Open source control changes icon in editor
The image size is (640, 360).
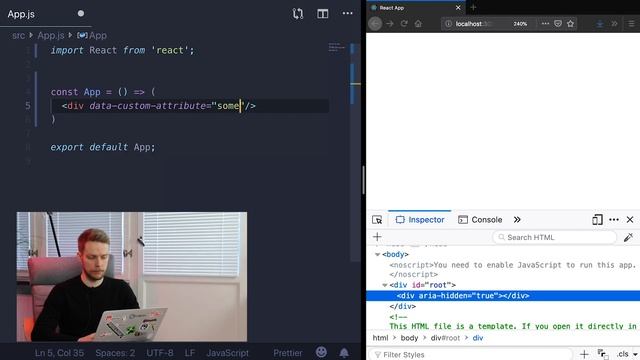coord(298,14)
